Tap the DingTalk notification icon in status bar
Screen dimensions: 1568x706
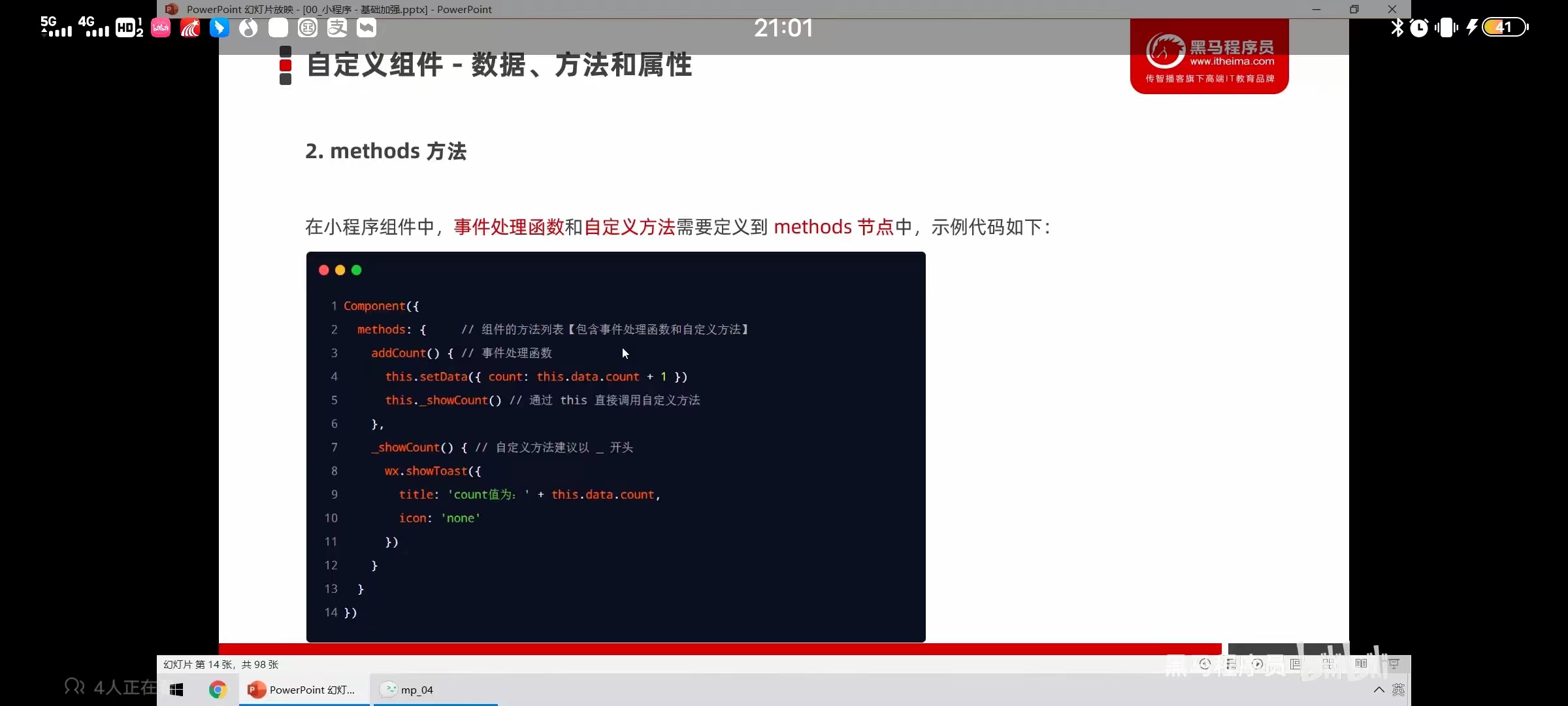point(220,27)
